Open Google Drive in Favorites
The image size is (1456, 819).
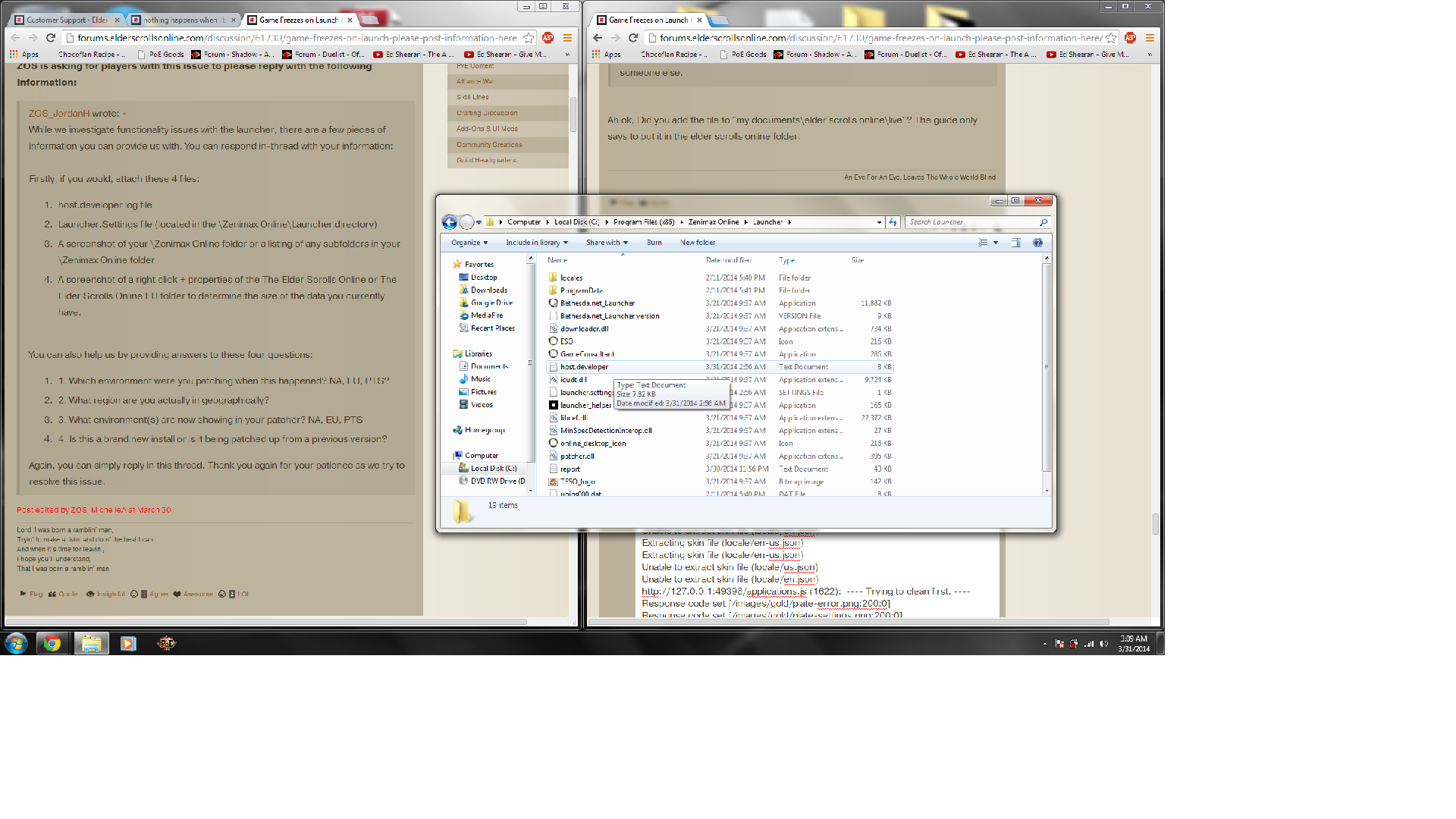491,303
